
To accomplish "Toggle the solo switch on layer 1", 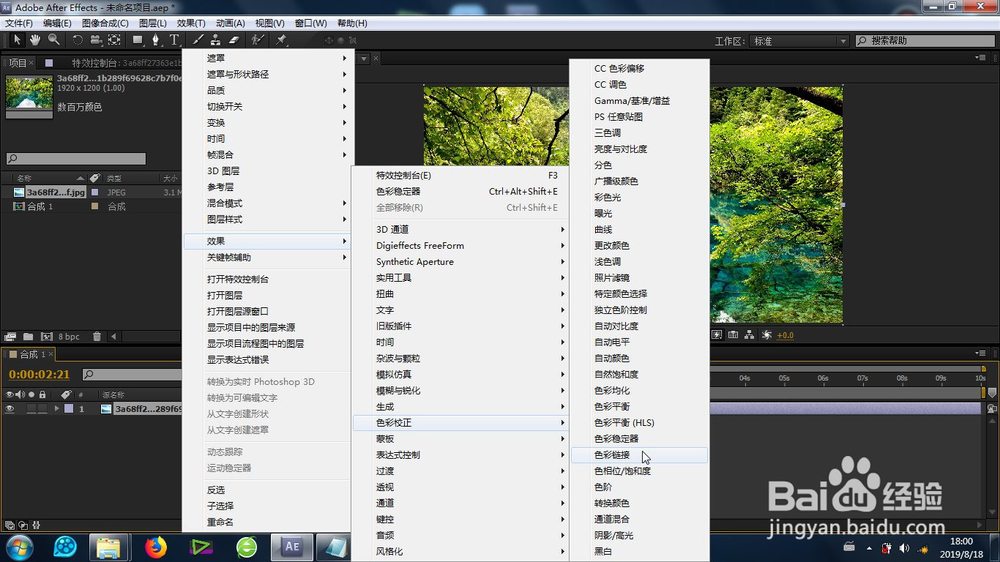I will (x=31, y=409).
